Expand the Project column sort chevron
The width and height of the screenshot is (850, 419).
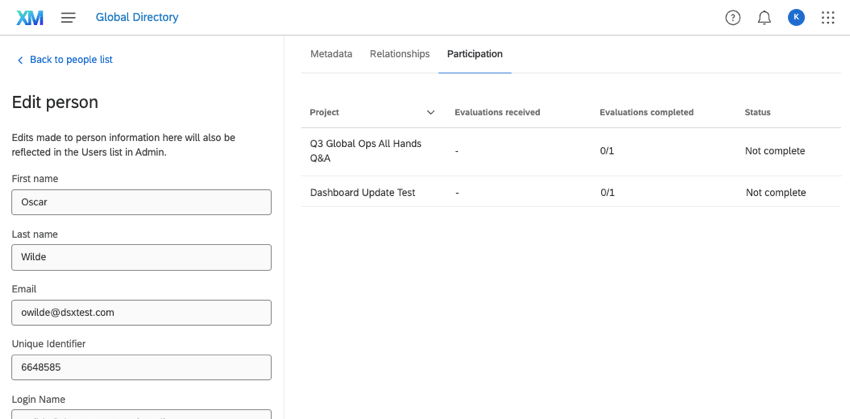(x=431, y=112)
